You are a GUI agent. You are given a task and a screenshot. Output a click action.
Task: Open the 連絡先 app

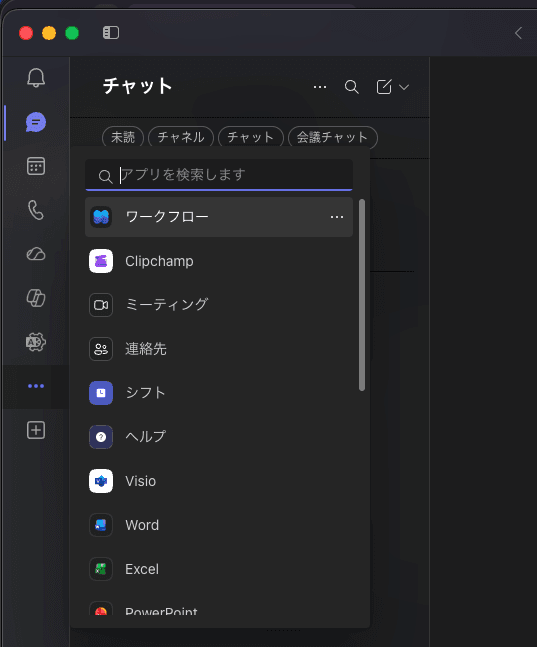219,349
